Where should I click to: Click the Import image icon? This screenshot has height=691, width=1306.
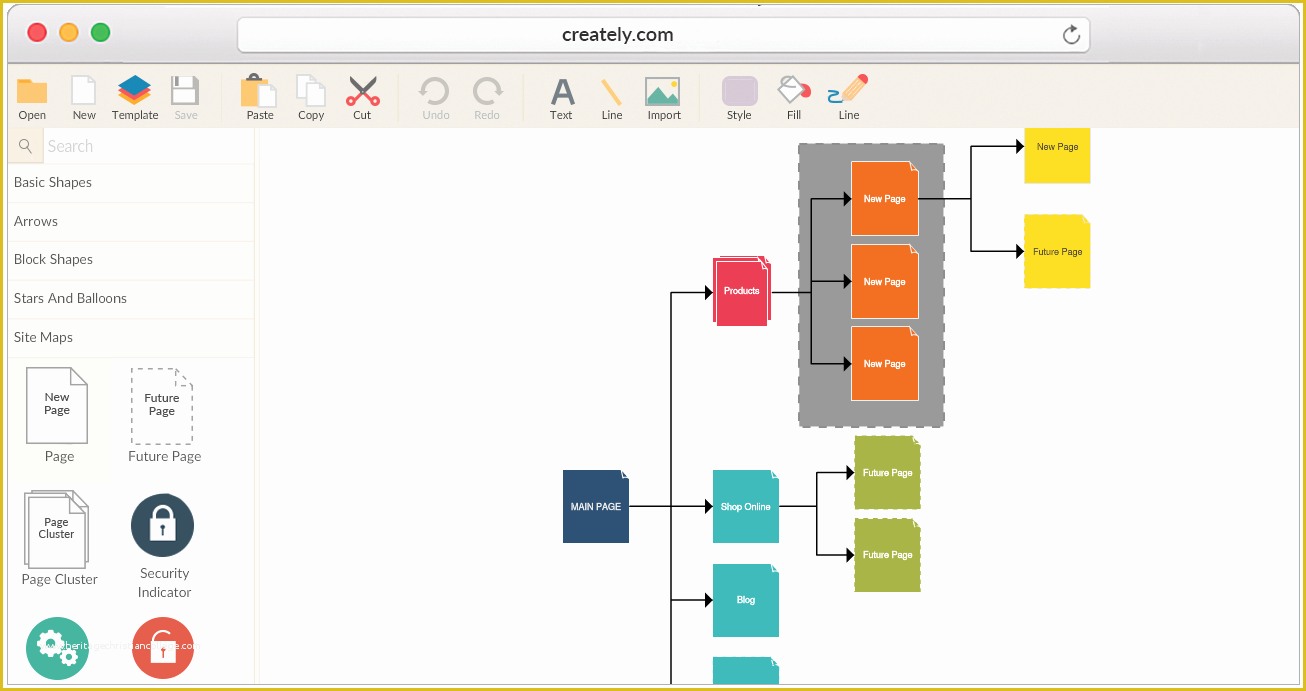click(663, 92)
